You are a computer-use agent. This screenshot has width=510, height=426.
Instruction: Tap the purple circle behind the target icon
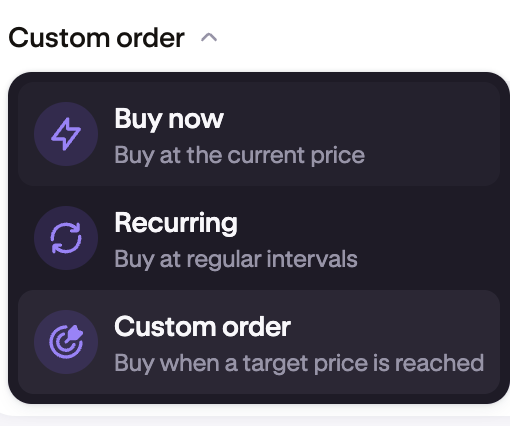(66, 342)
